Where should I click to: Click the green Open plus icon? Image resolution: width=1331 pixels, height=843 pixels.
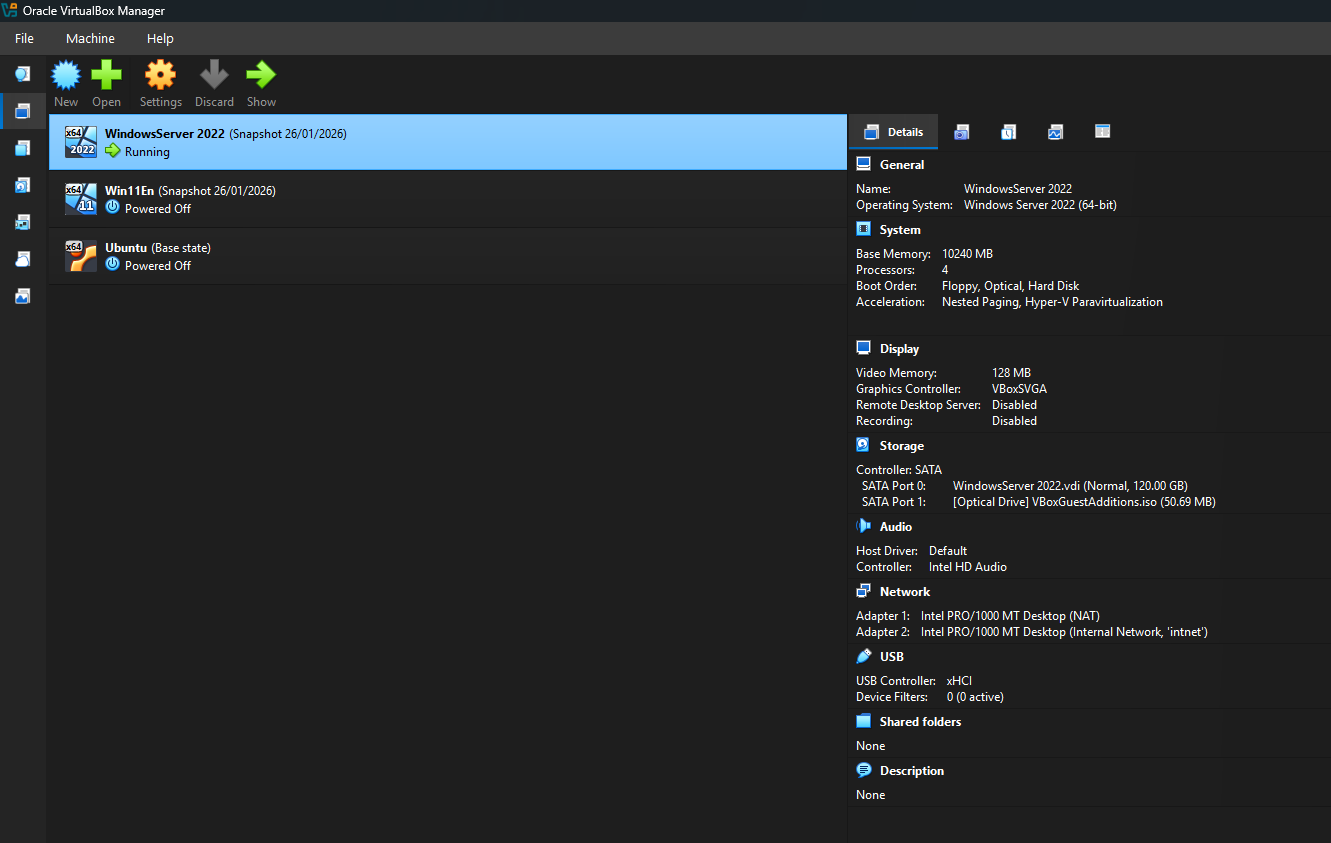tap(106, 76)
